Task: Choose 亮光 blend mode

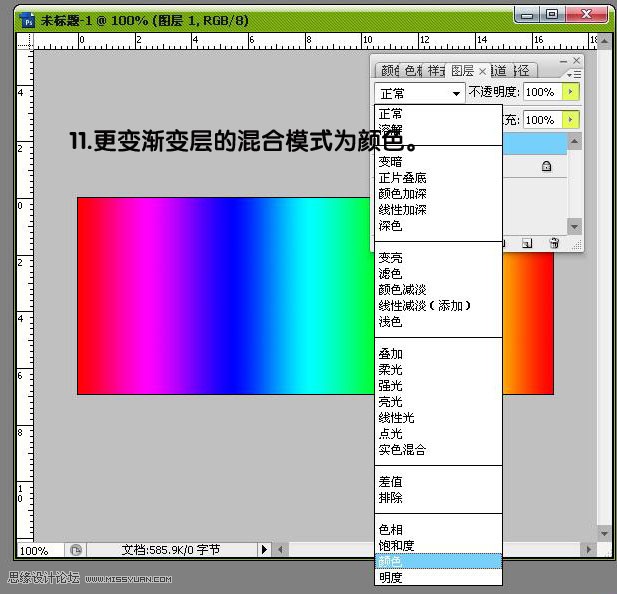Action: click(x=438, y=402)
